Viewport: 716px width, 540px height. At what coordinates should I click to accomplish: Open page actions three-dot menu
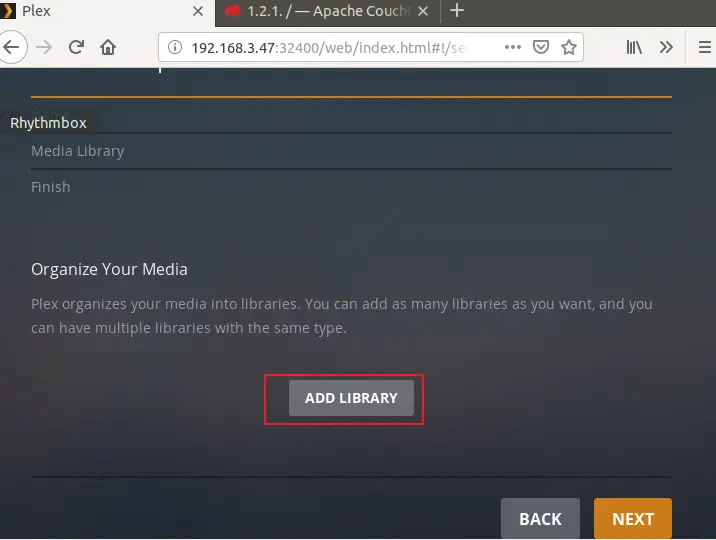(x=513, y=47)
